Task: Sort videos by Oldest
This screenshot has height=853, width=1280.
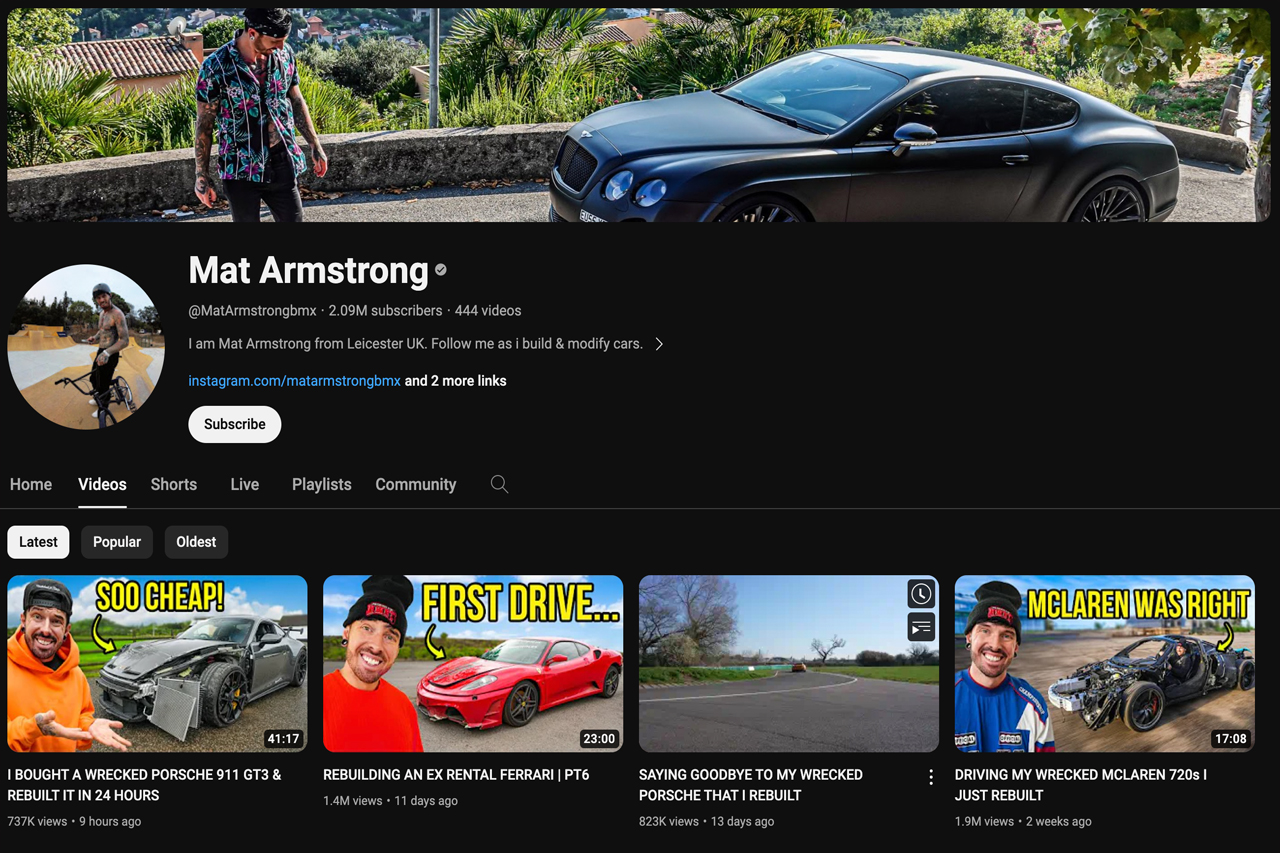Action: (196, 542)
